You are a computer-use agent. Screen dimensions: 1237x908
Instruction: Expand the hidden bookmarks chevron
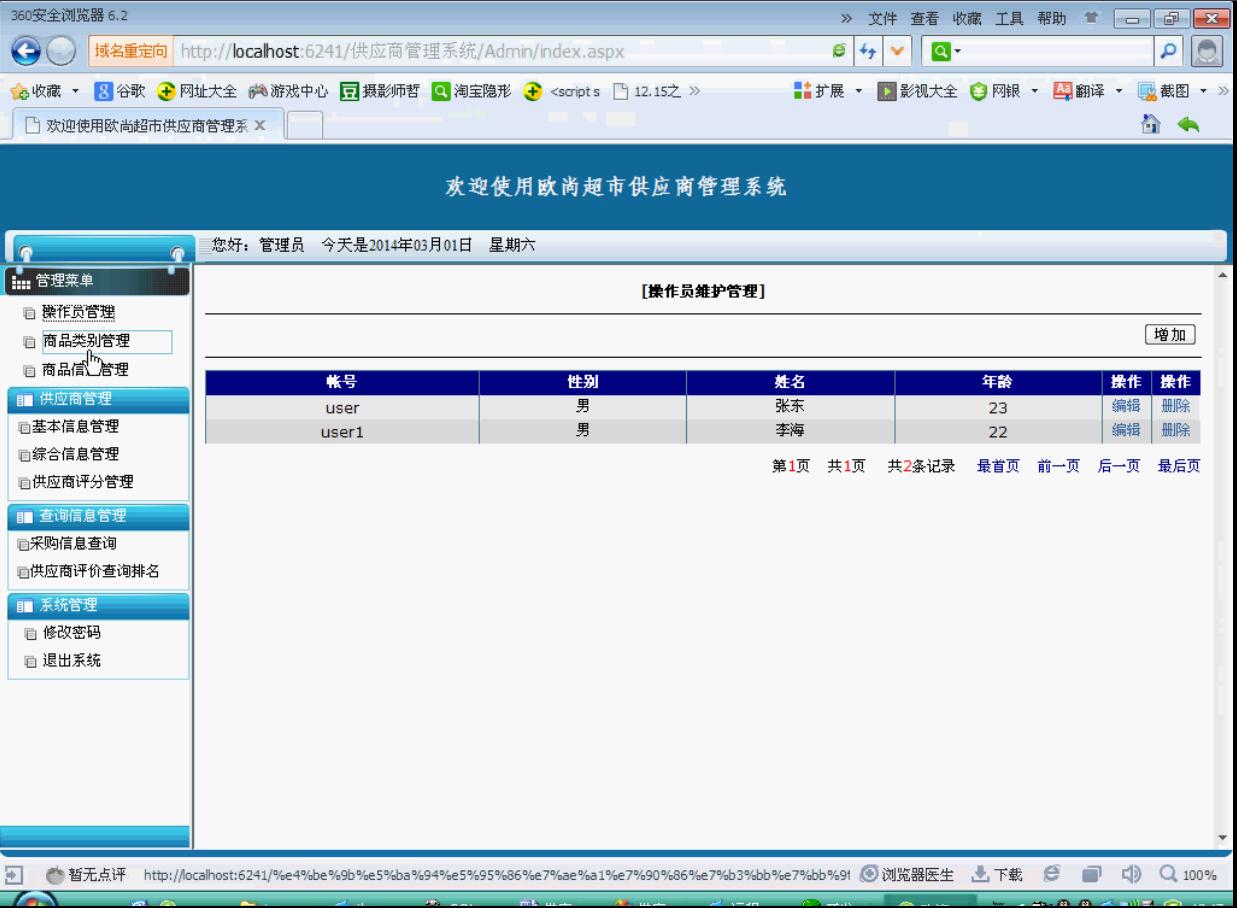point(693,93)
